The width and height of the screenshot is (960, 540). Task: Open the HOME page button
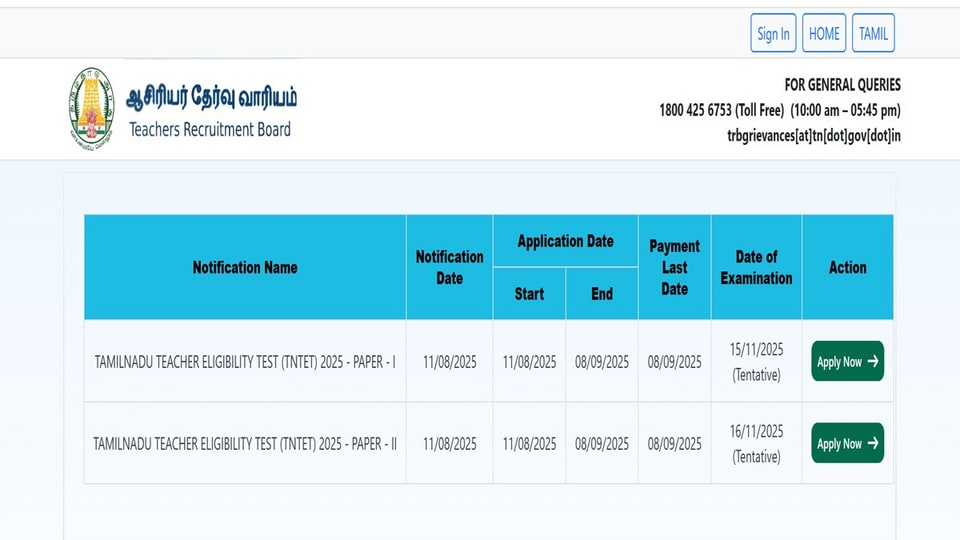[824, 33]
